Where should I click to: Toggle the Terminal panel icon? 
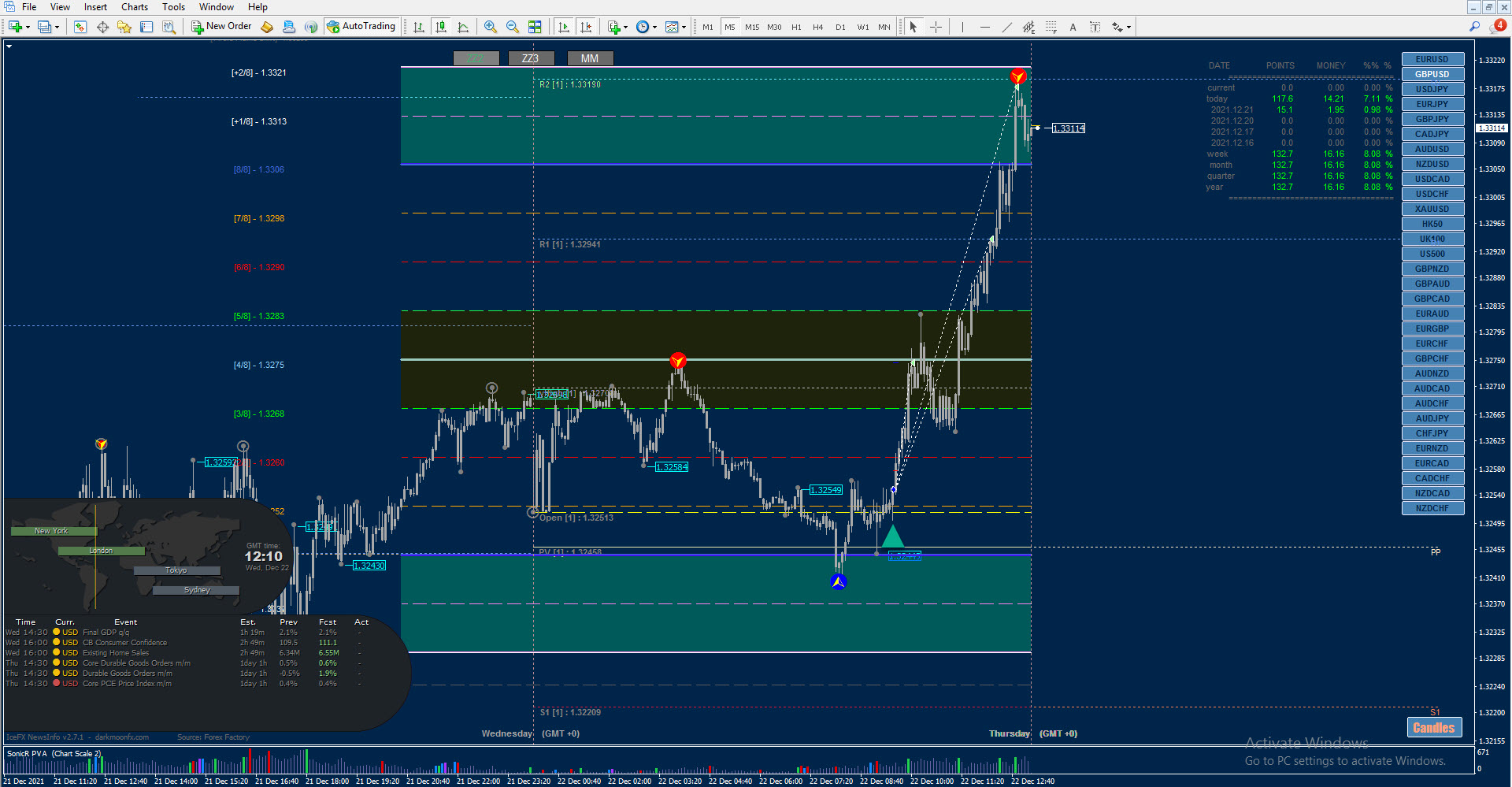[146, 27]
